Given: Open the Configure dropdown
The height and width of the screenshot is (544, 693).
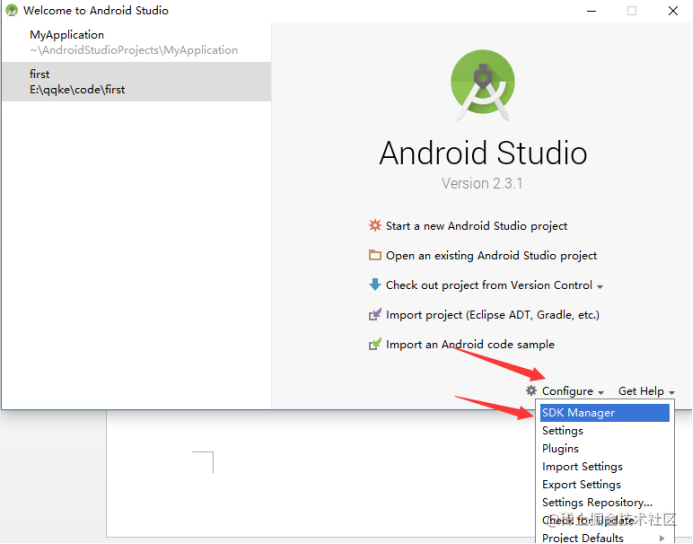Looking at the screenshot, I should click(572, 391).
